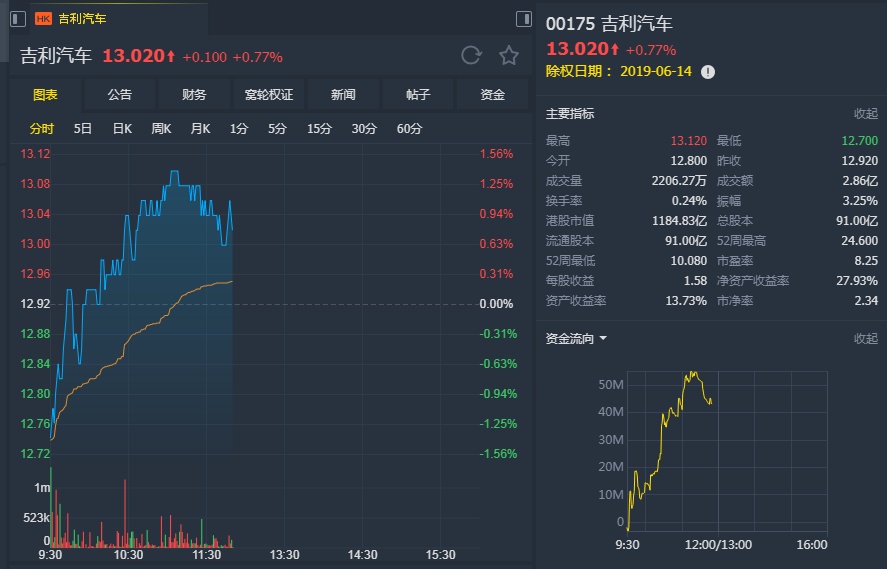Collapse the 资金流向 section
887x569 pixels.
tap(865, 339)
